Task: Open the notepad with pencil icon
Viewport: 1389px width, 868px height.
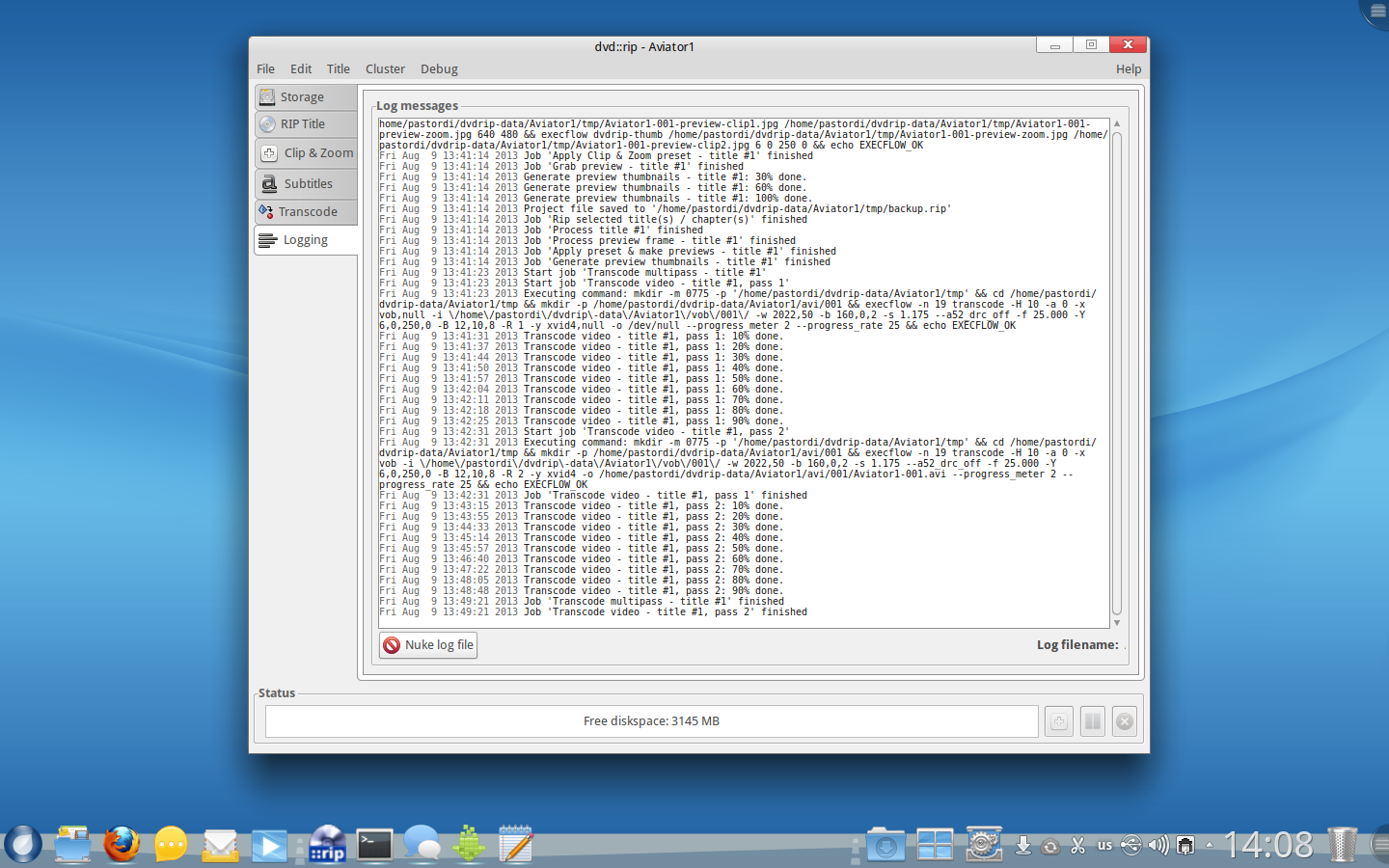Action: coord(516,844)
